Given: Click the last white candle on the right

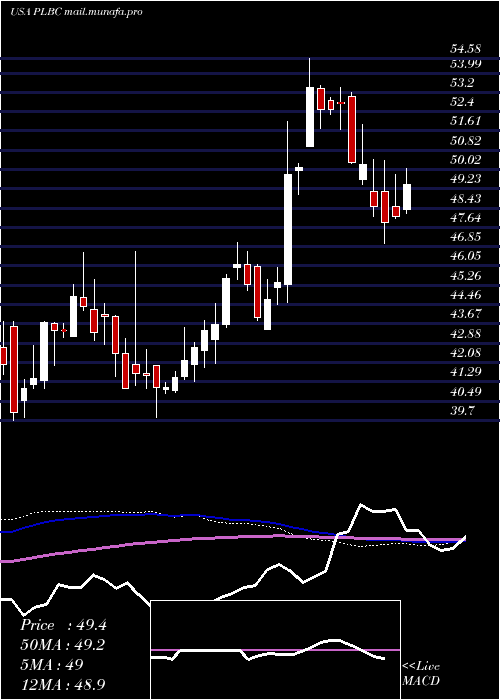Looking at the screenshot, I should click(x=407, y=197).
